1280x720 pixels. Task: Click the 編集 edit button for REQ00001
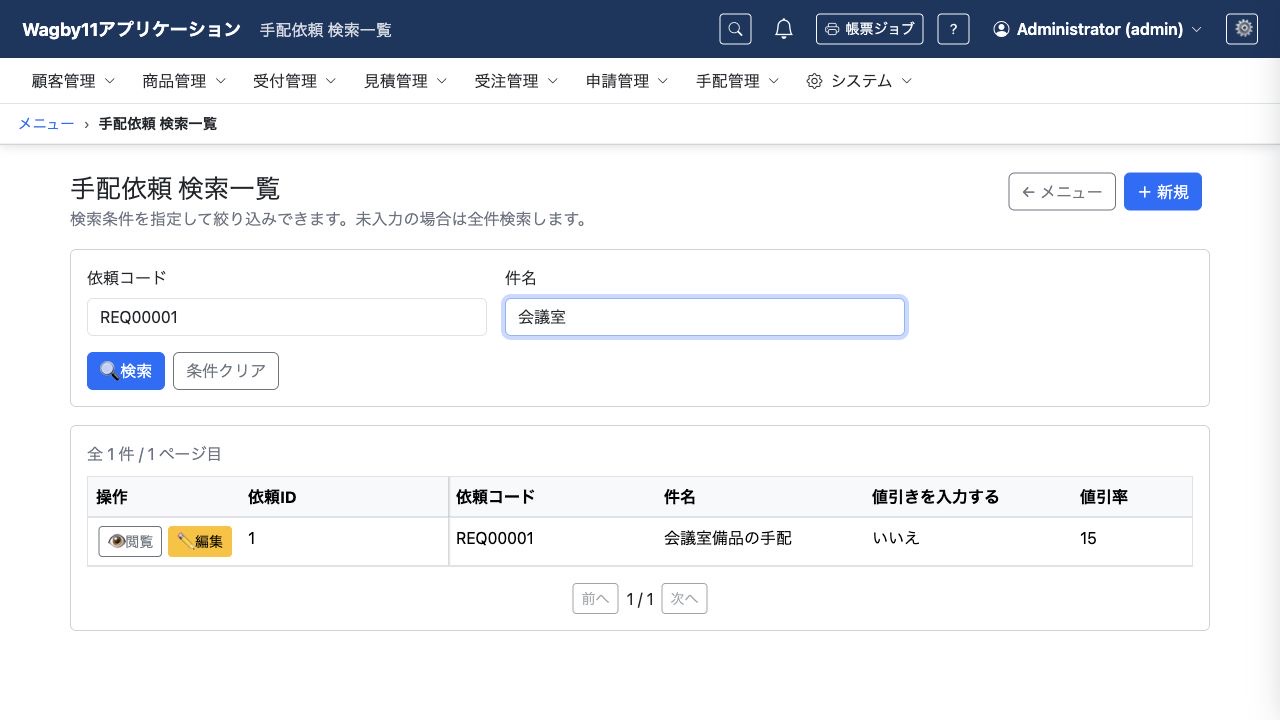pyautogui.click(x=200, y=541)
